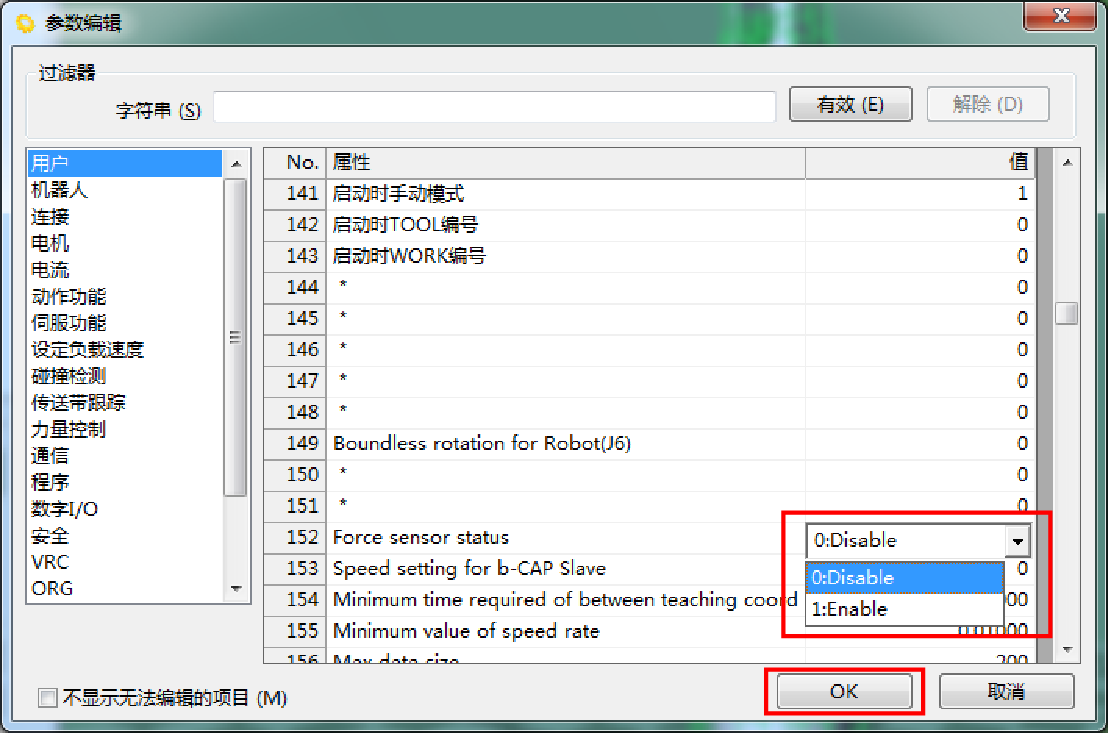
Task: Click the parameter table scroll up arrow
Action: (1067, 162)
